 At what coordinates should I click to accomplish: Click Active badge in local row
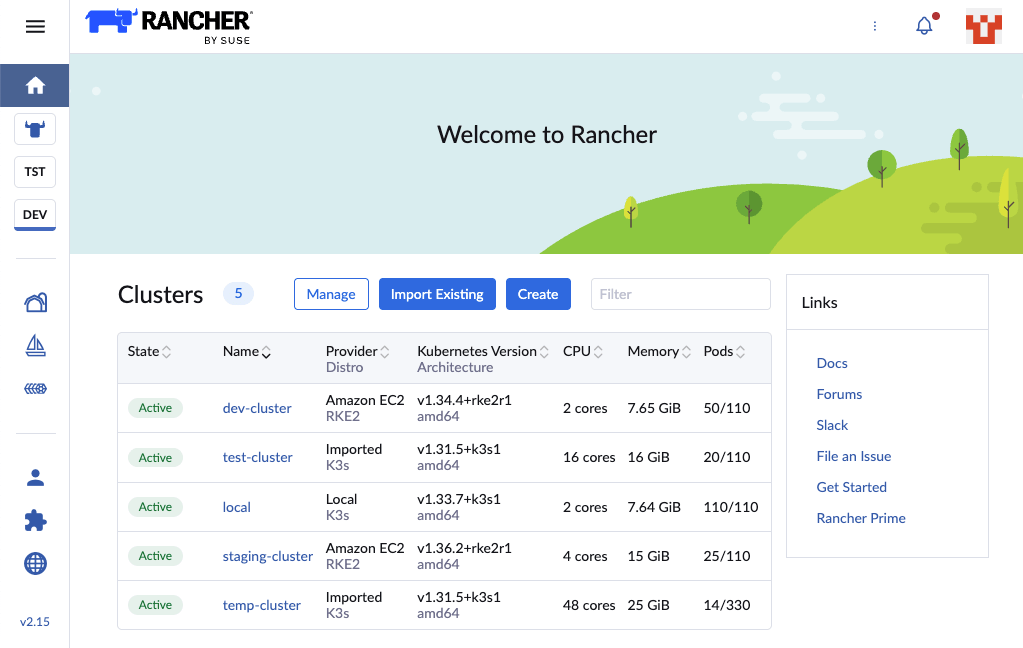(155, 507)
